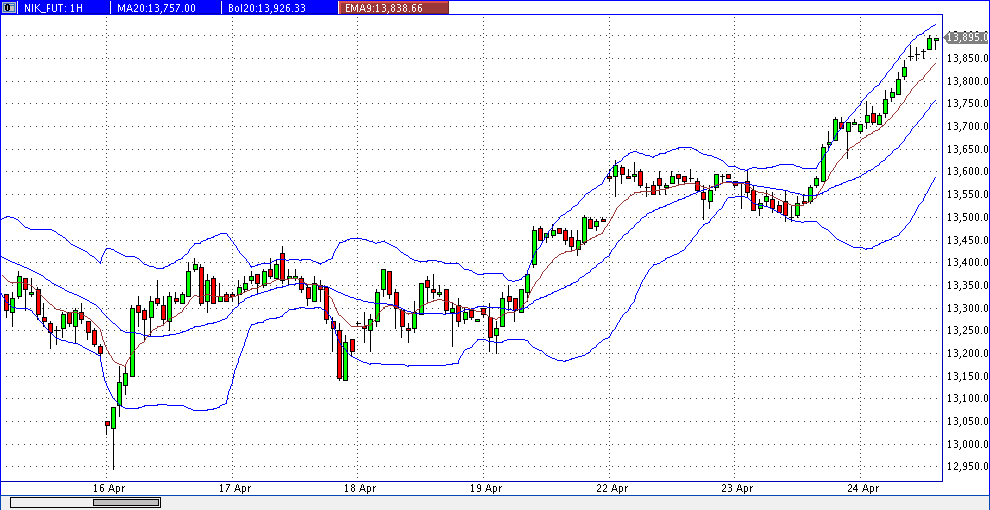Click the 13,550.0 price axis label
Screen dimensions: 990x510
coord(969,194)
